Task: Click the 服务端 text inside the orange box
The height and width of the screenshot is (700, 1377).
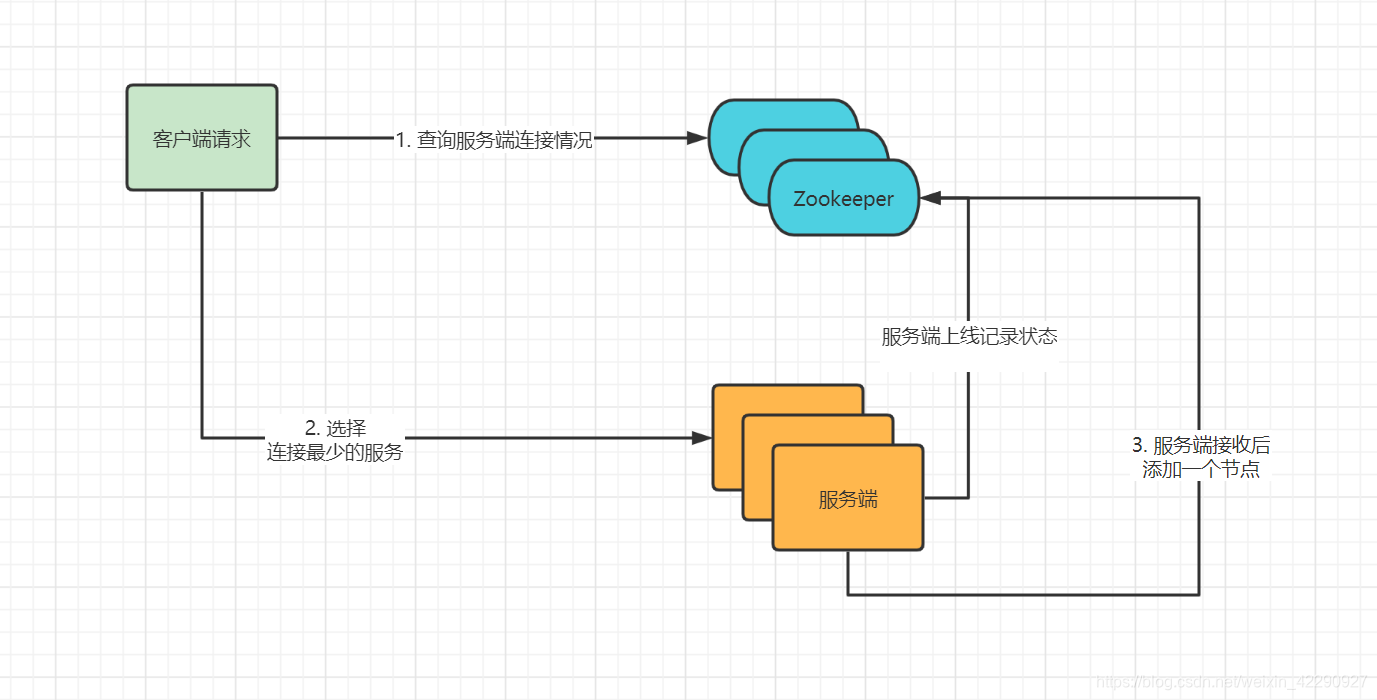Action: pyautogui.click(x=847, y=498)
